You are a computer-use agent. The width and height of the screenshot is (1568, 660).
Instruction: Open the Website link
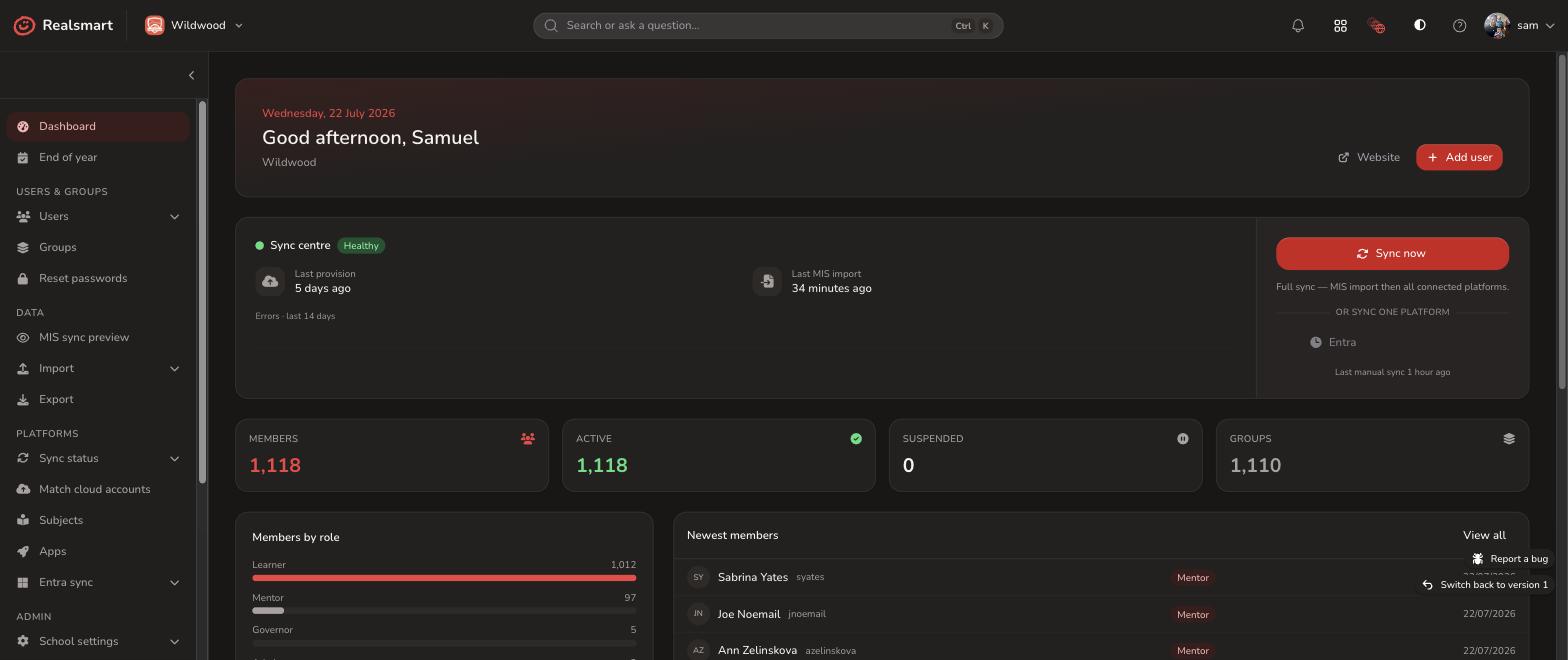click(1369, 157)
